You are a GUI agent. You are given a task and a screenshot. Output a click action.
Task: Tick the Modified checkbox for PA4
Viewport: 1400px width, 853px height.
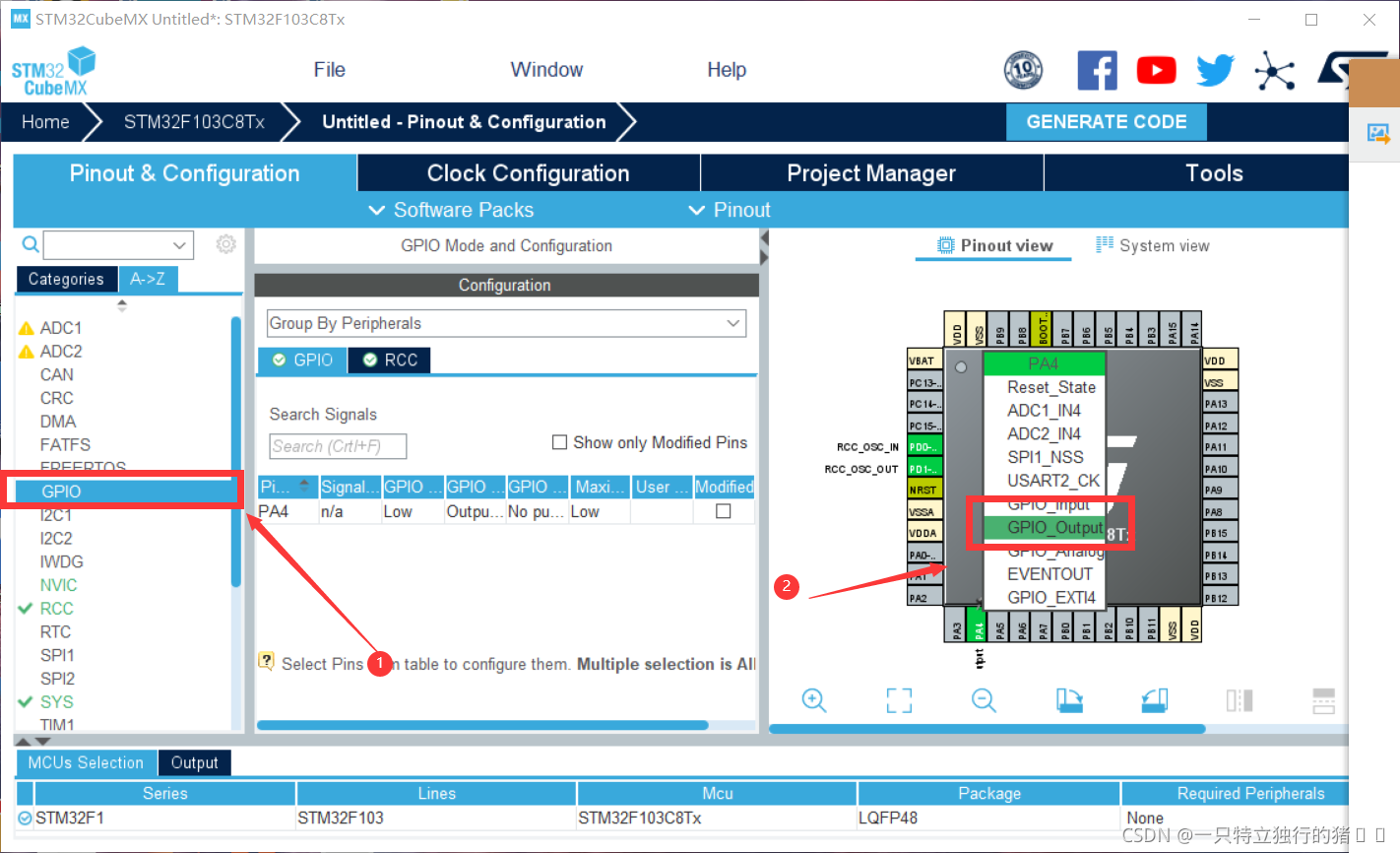tap(724, 511)
